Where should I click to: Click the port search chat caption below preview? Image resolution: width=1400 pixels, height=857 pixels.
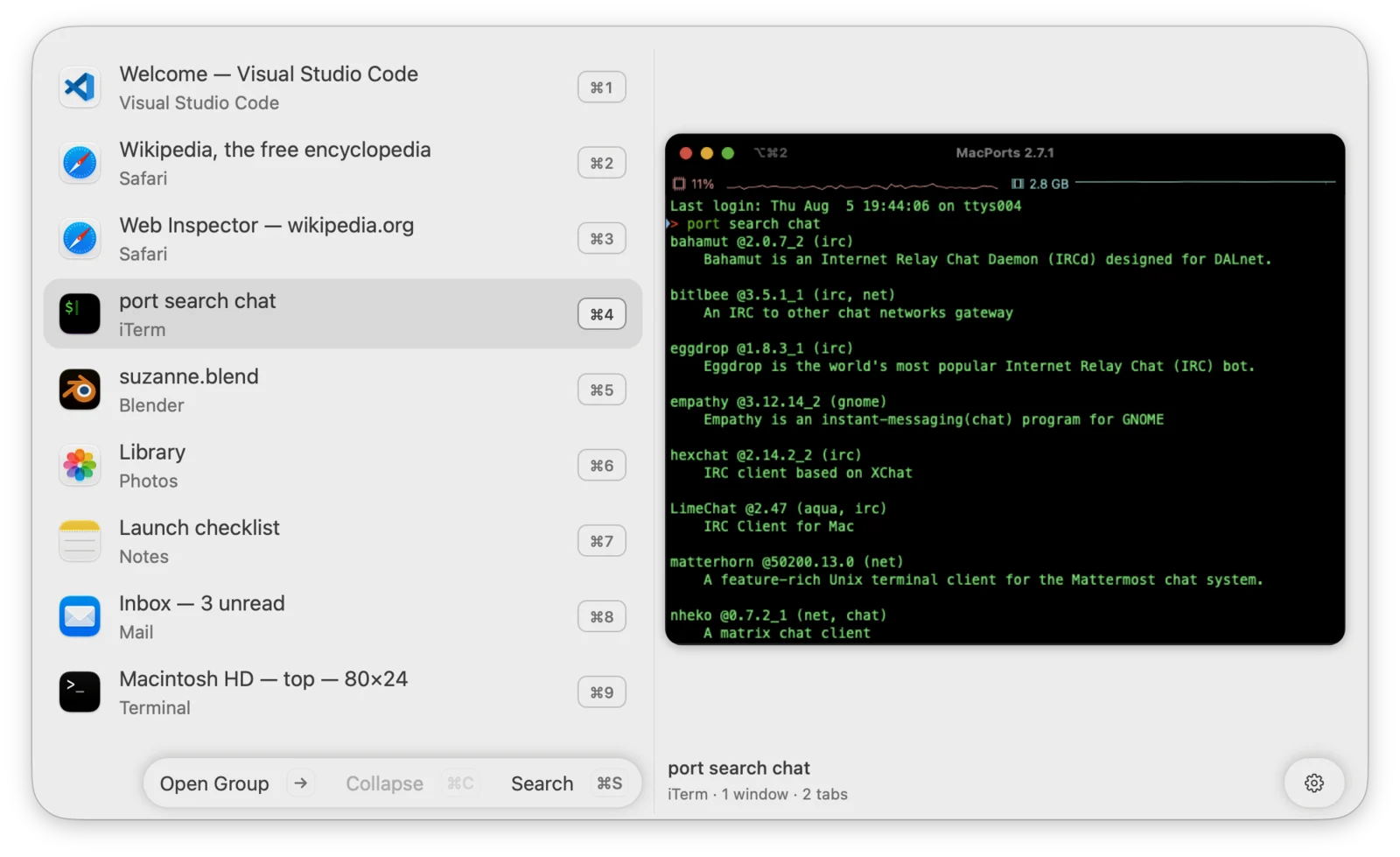(738, 768)
